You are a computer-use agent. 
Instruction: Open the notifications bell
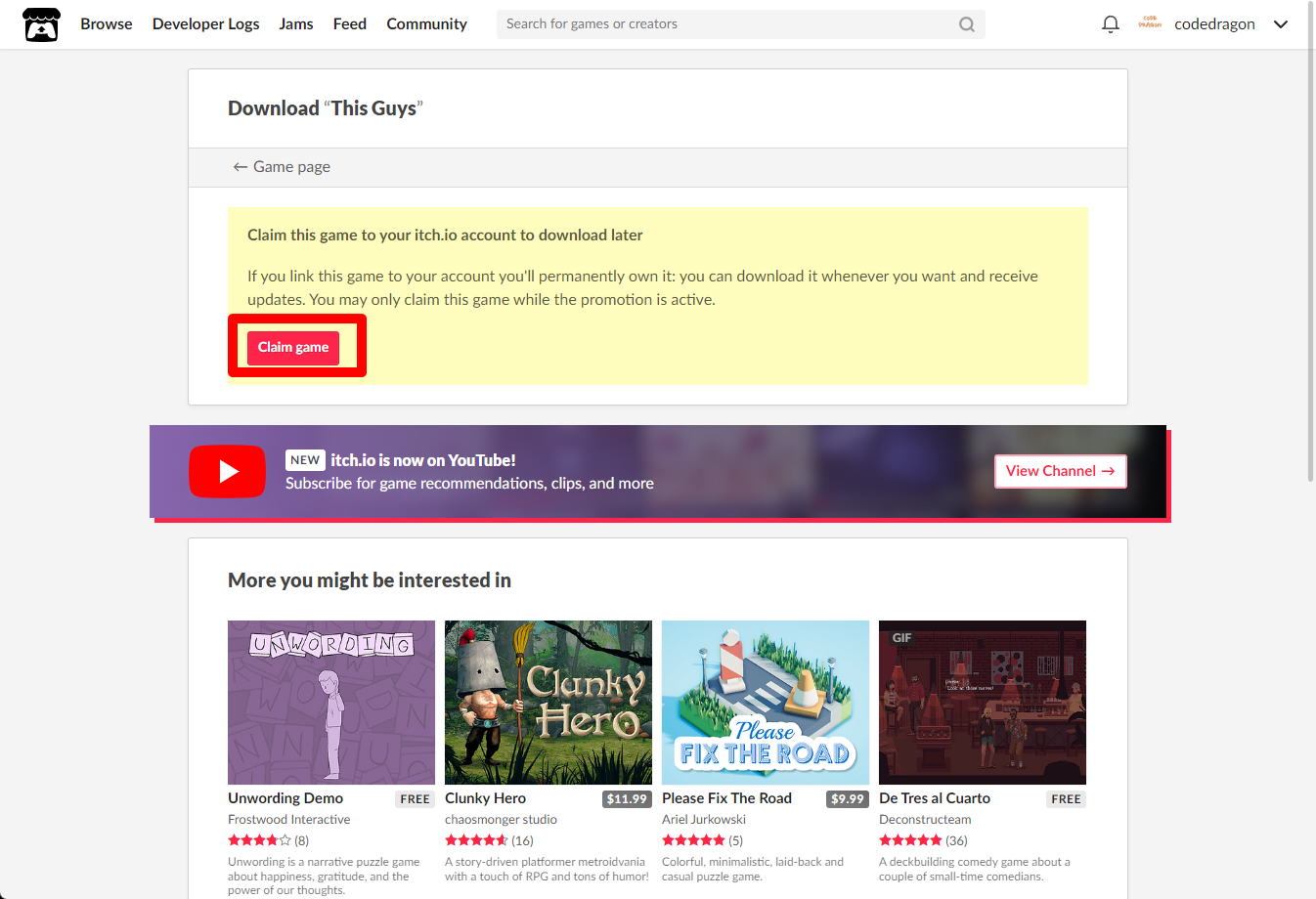click(1111, 24)
